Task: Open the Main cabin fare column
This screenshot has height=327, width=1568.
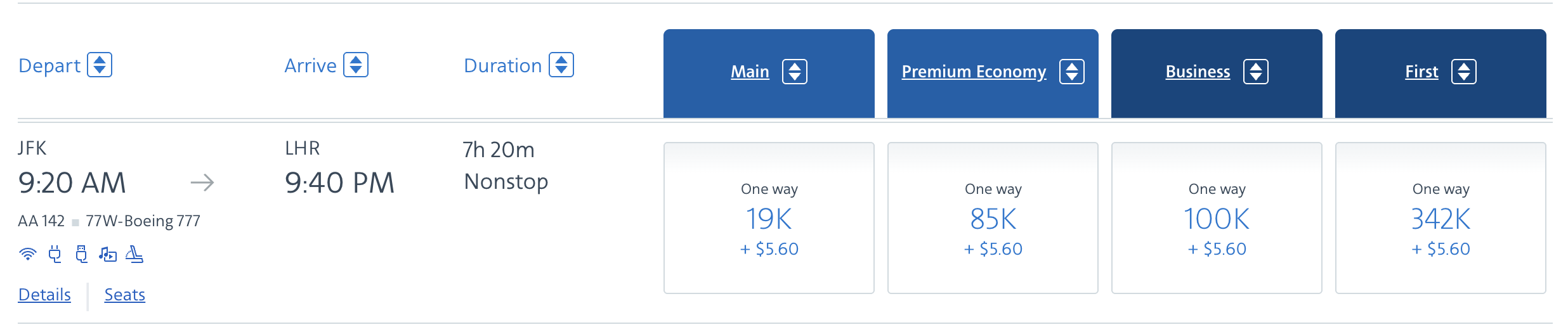Action: tap(750, 72)
